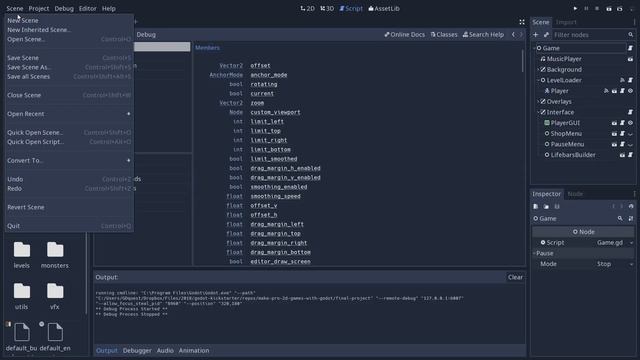Load a resource using Inspector folder icon
Screen dimensions: 640x360
pyautogui.click(x=546, y=207)
